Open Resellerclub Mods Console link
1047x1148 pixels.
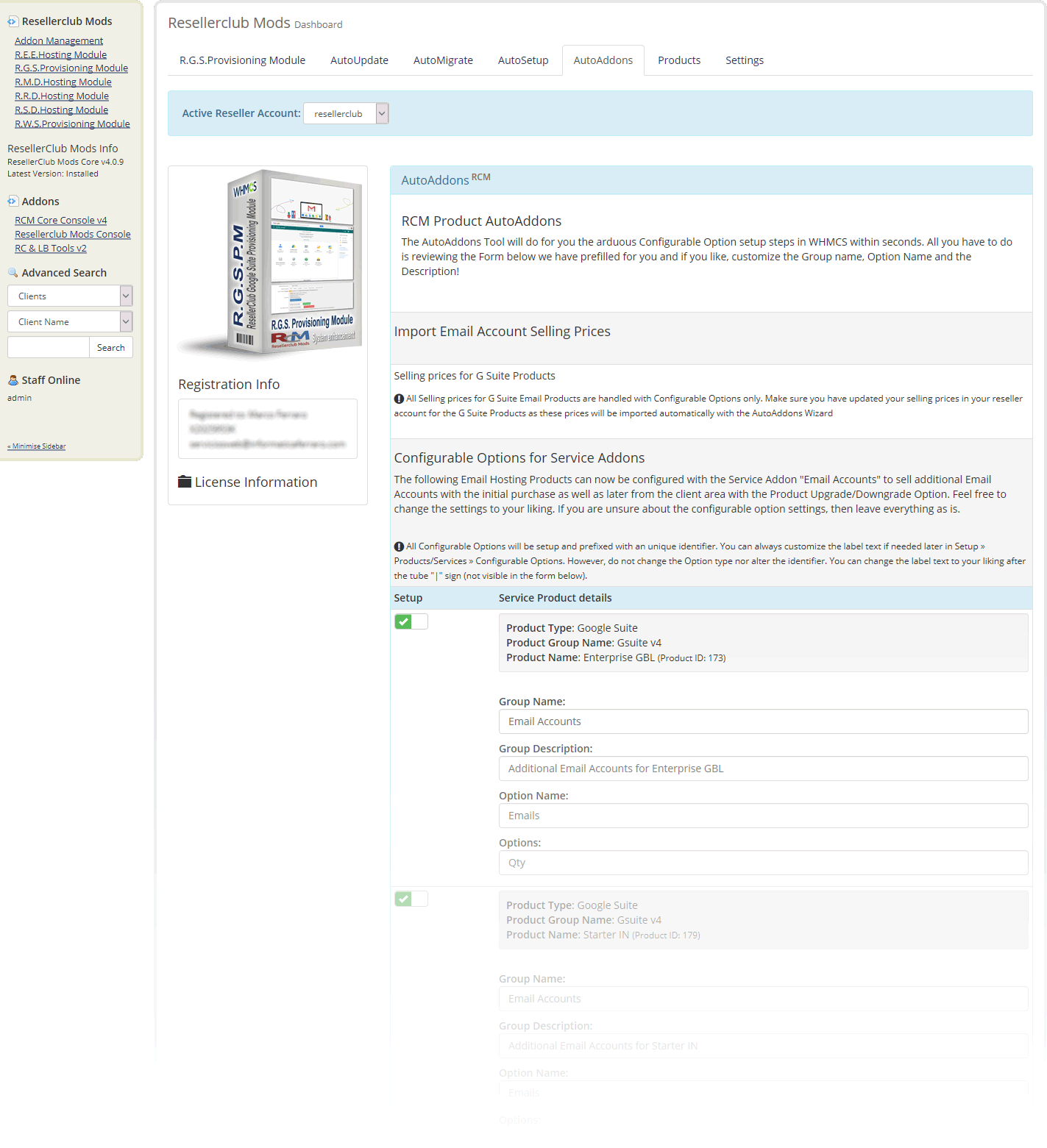[73, 234]
